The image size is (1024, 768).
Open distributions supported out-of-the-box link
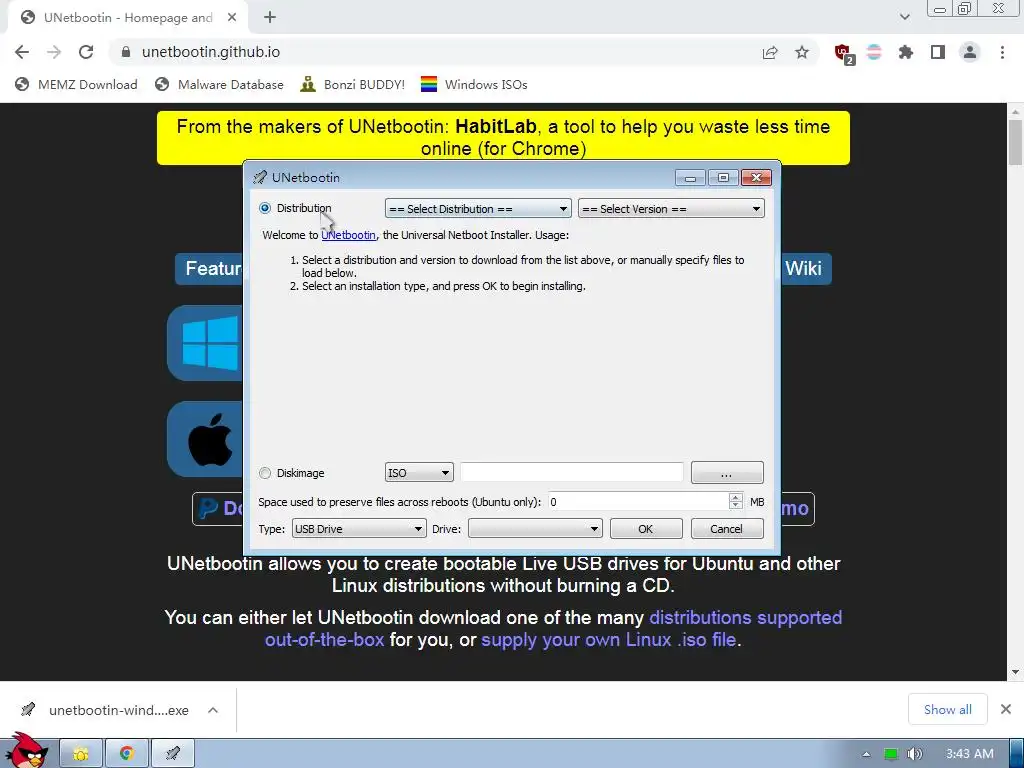click(x=553, y=628)
